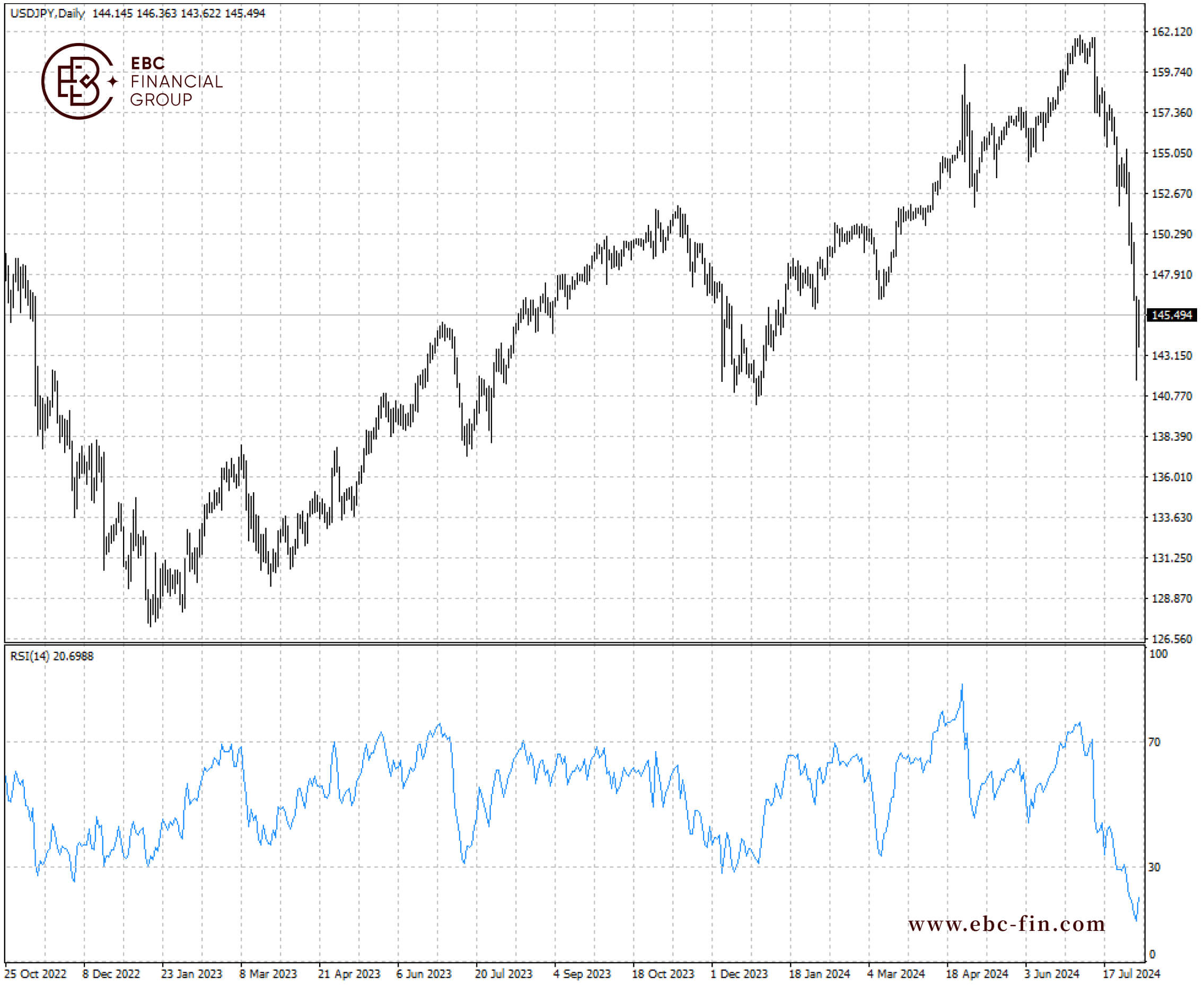Click the 17 Jul 2024 date label

1131,974
